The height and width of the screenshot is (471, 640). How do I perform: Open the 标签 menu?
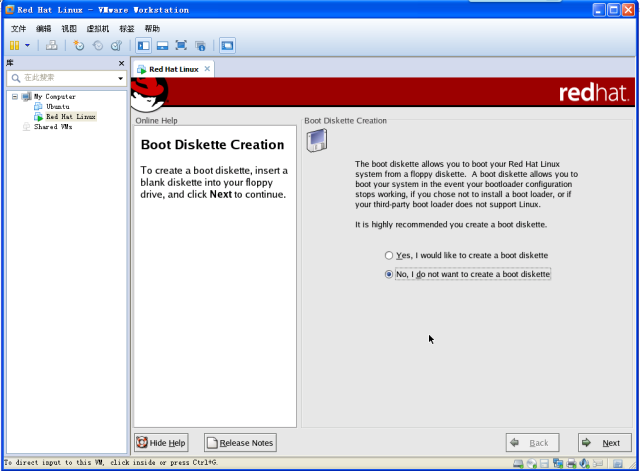pyautogui.click(x=127, y=29)
